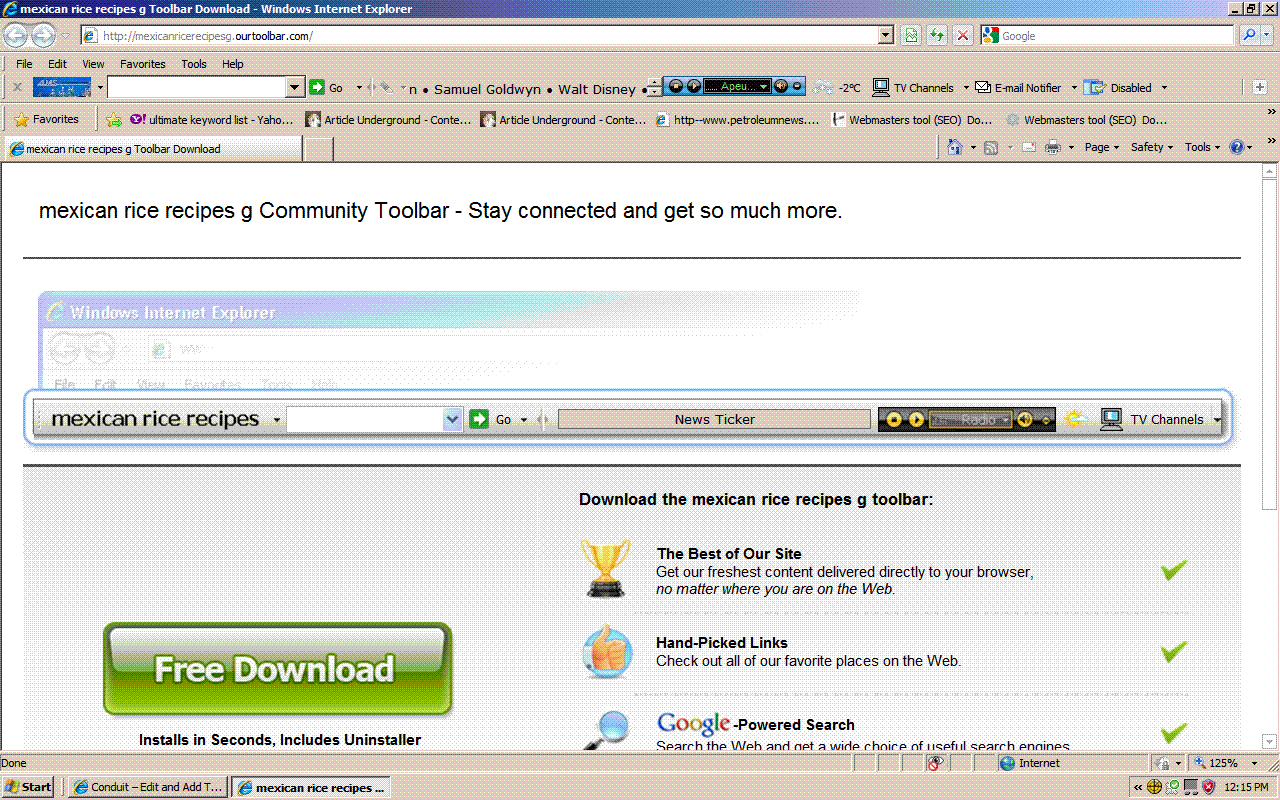Screen dimensions: 1280x800
Task: Click the weather icon showing -2°C
Action: [823, 88]
